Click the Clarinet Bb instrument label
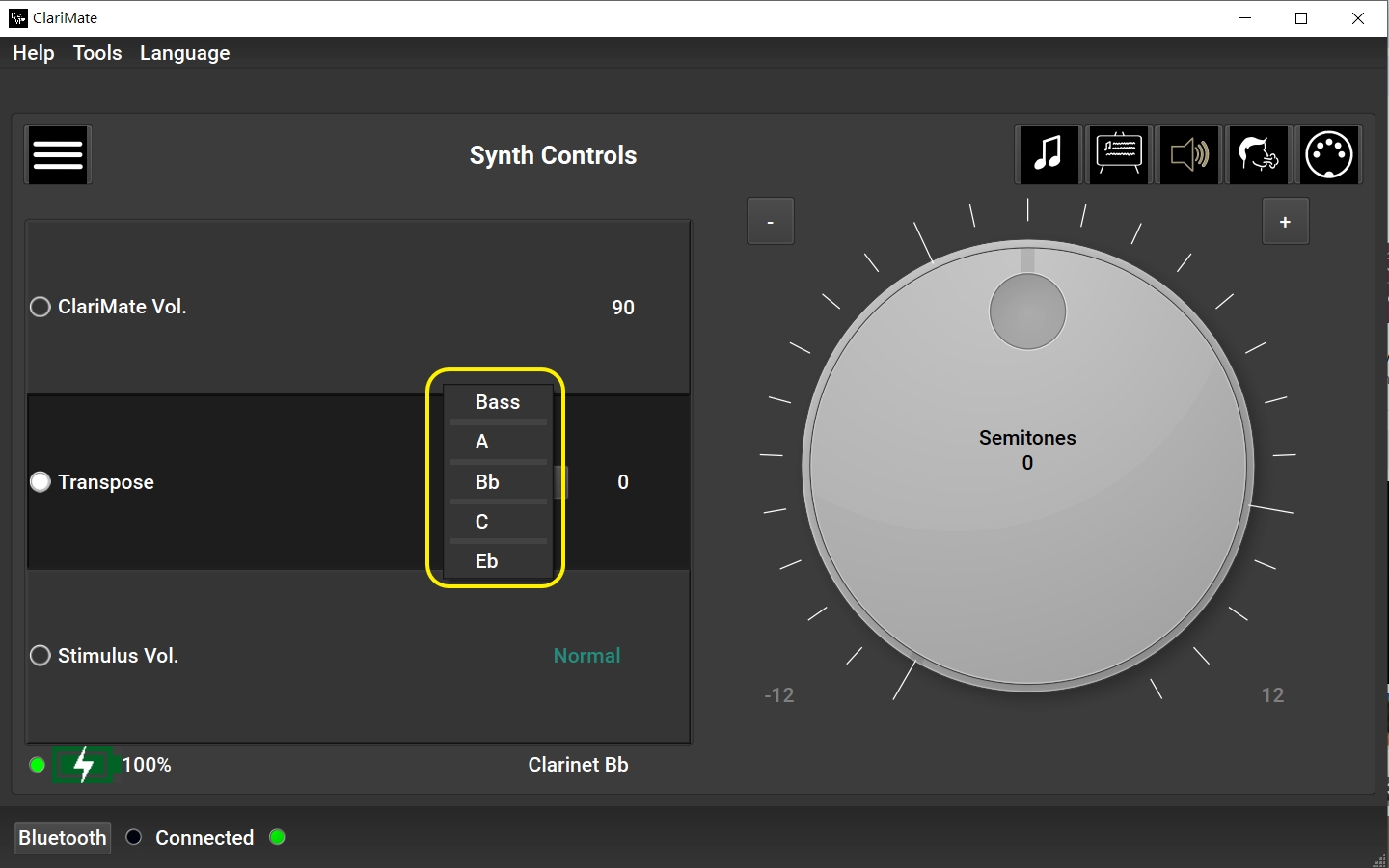1389x868 pixels. [x=578, y=765]
